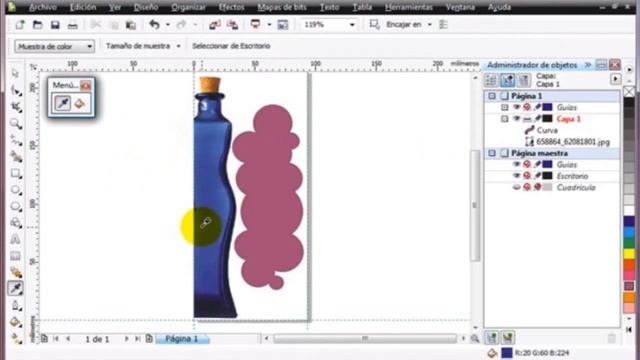Print the document
The image size is (640, 360).
[72, 24]
